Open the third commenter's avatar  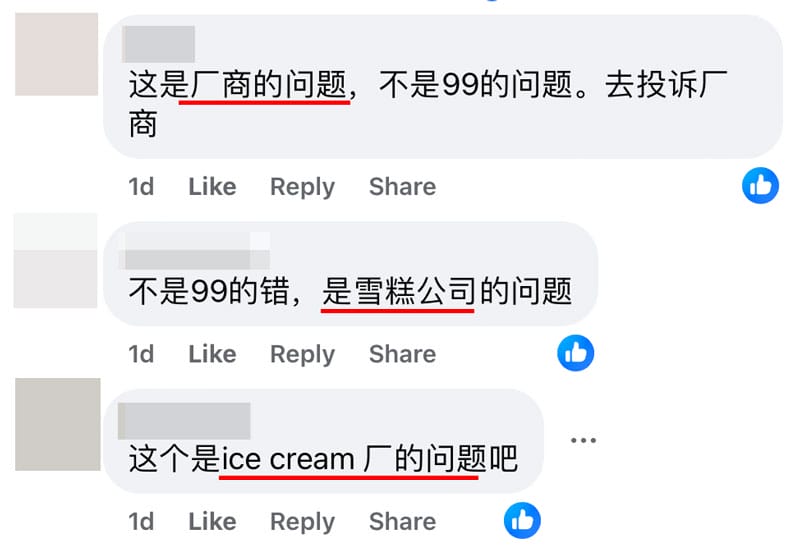(x=58, y=424)
